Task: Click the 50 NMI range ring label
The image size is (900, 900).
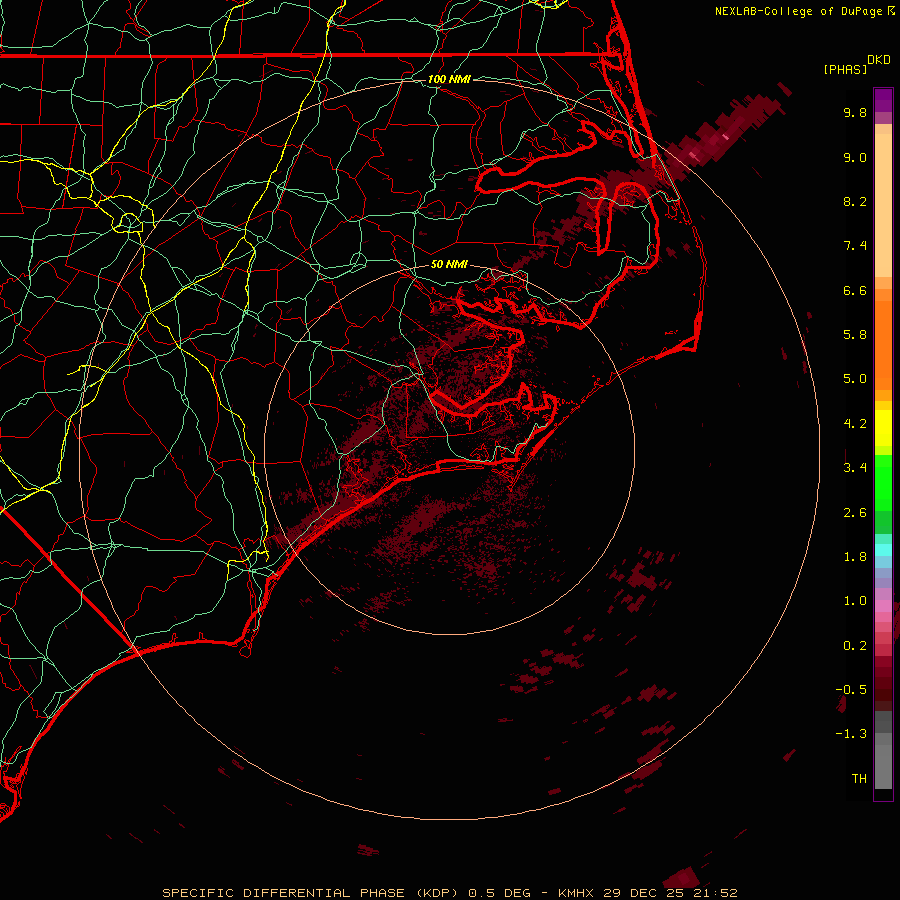Action: [449, 264]
